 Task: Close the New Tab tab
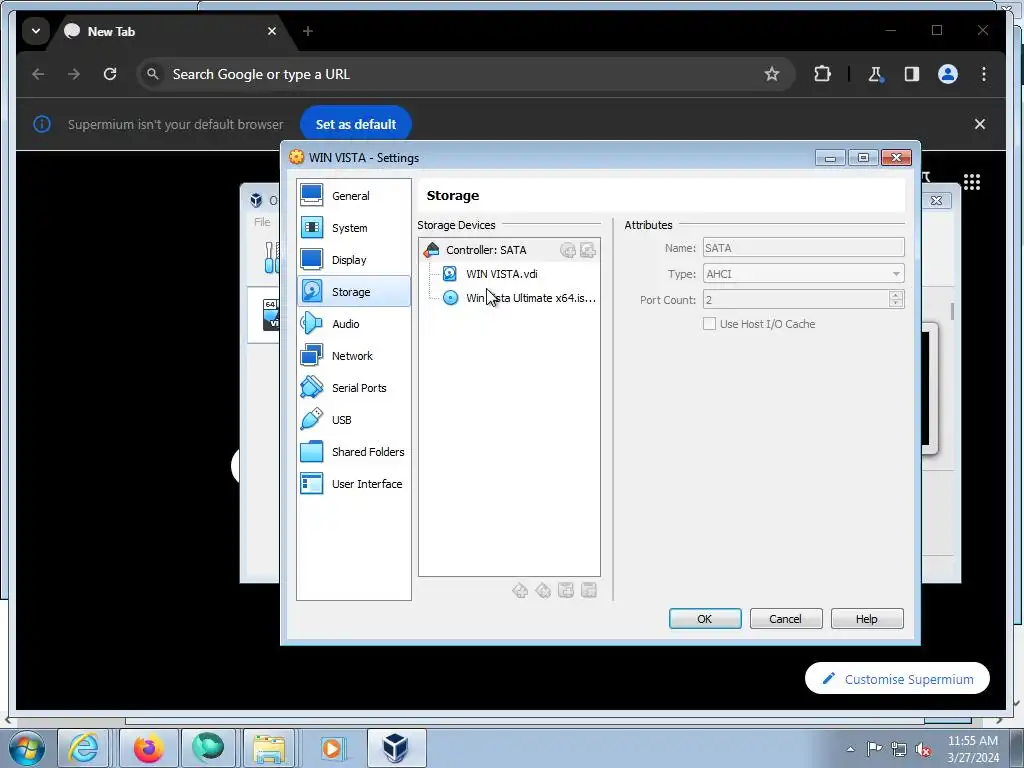[x=272, y=31]
